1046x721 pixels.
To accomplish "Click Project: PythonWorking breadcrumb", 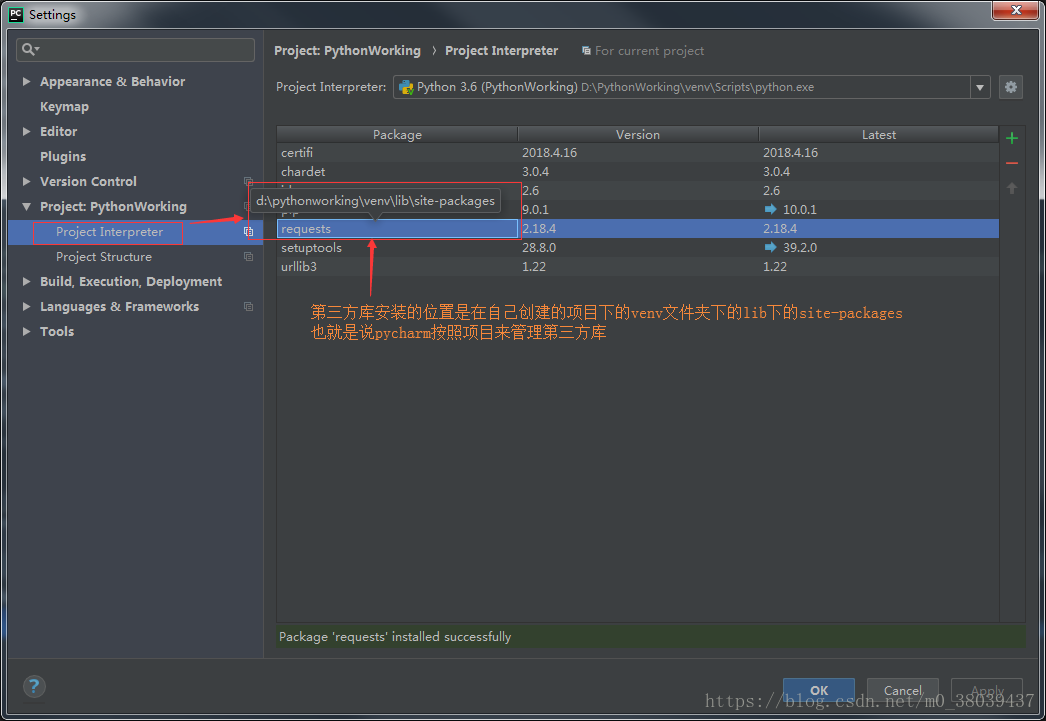I will [347, 51].
